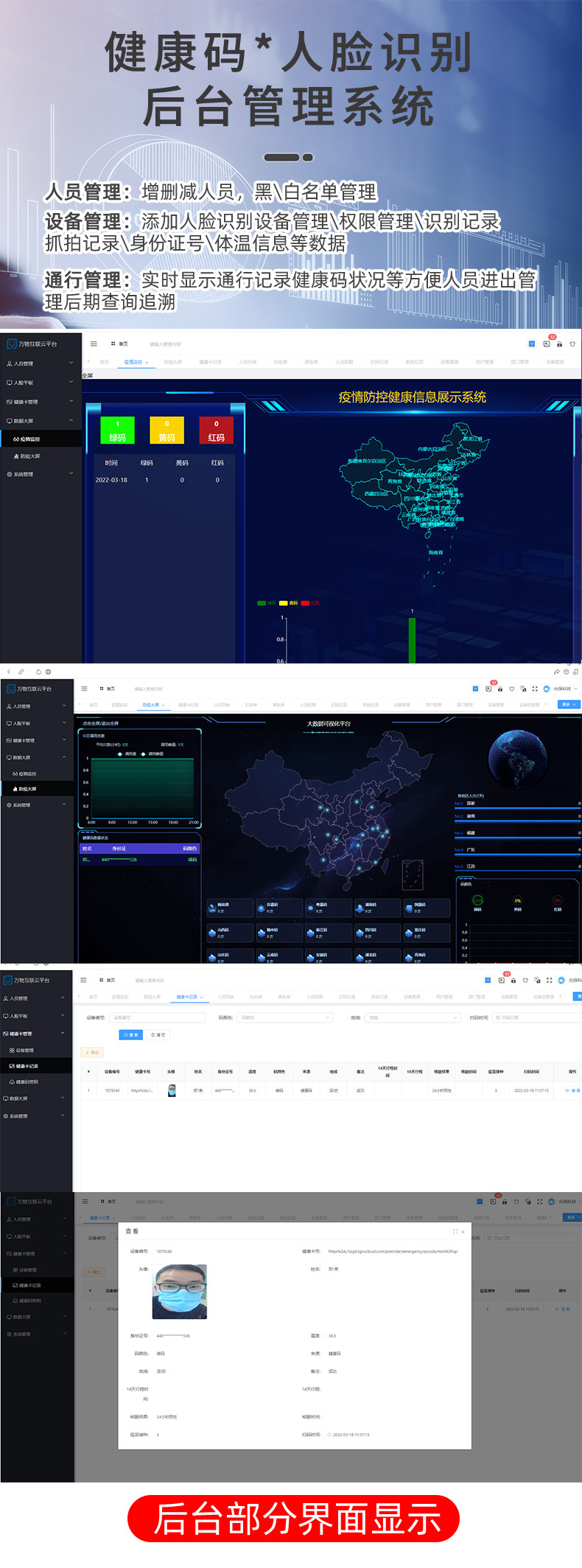Expand 健康卡管理 in the first screenshot's sidebar
Screen dimensions: 582x1568
tap(41, 402)
